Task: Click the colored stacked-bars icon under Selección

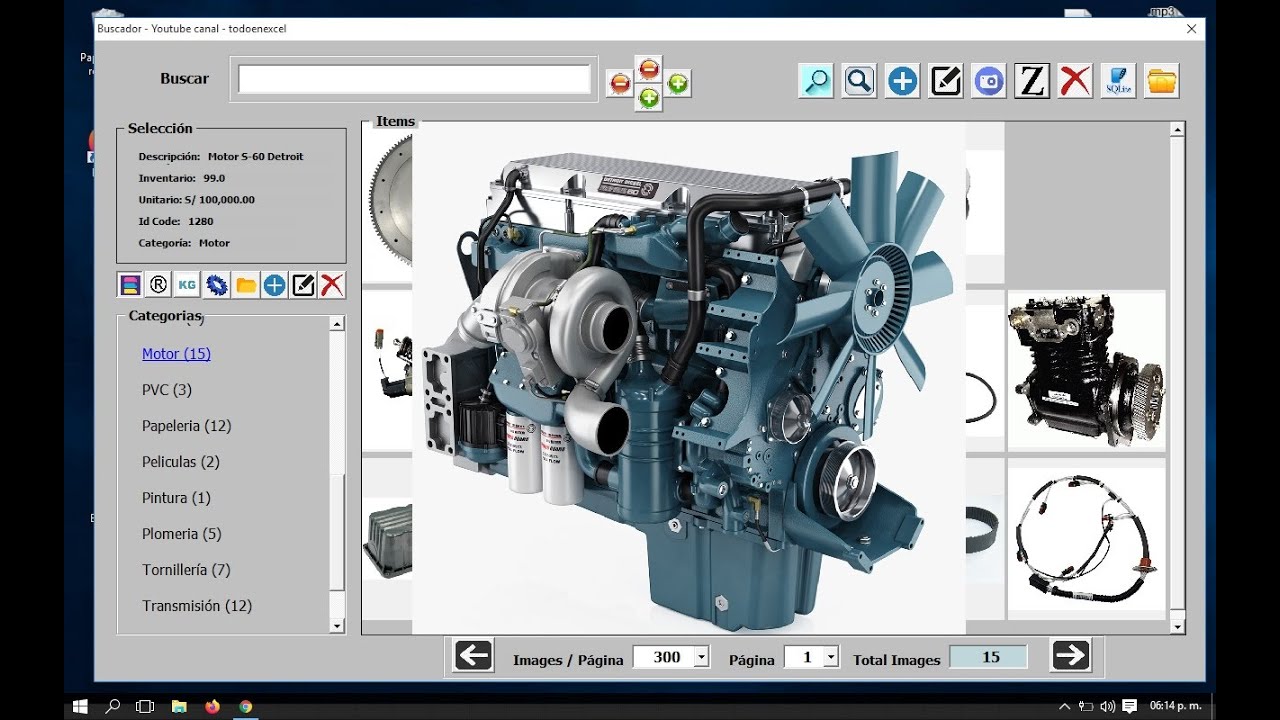Action: click(130, 285)
